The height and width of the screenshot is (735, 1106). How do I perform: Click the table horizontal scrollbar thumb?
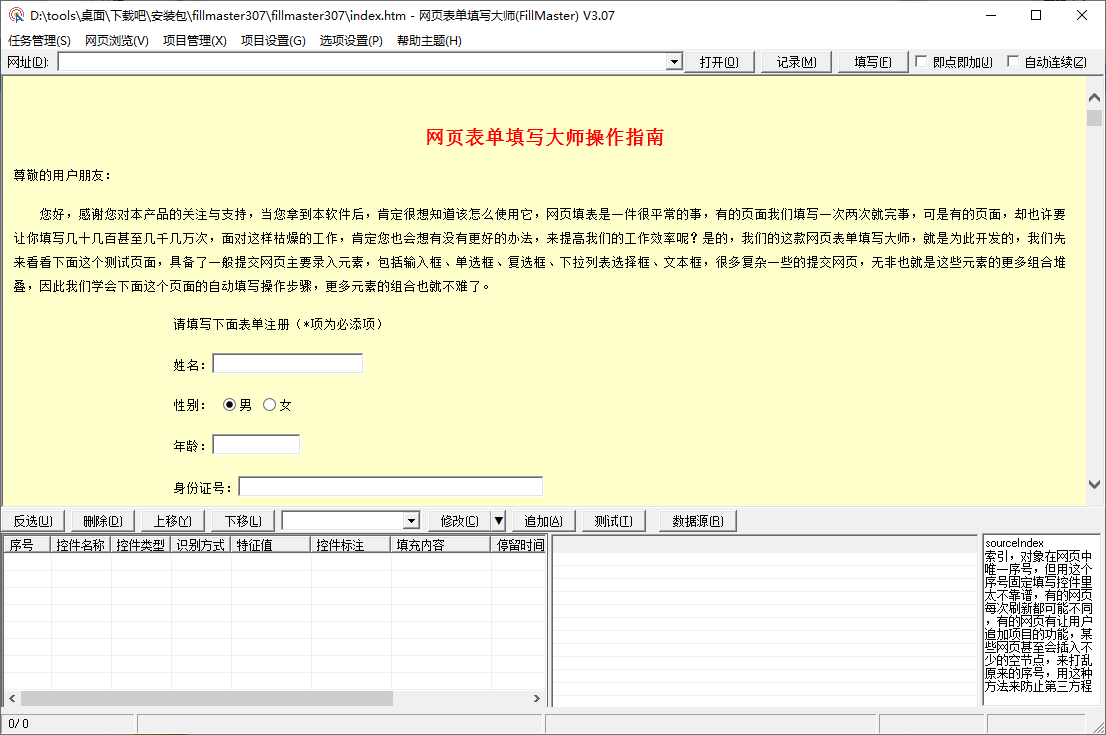click(207, 698)
